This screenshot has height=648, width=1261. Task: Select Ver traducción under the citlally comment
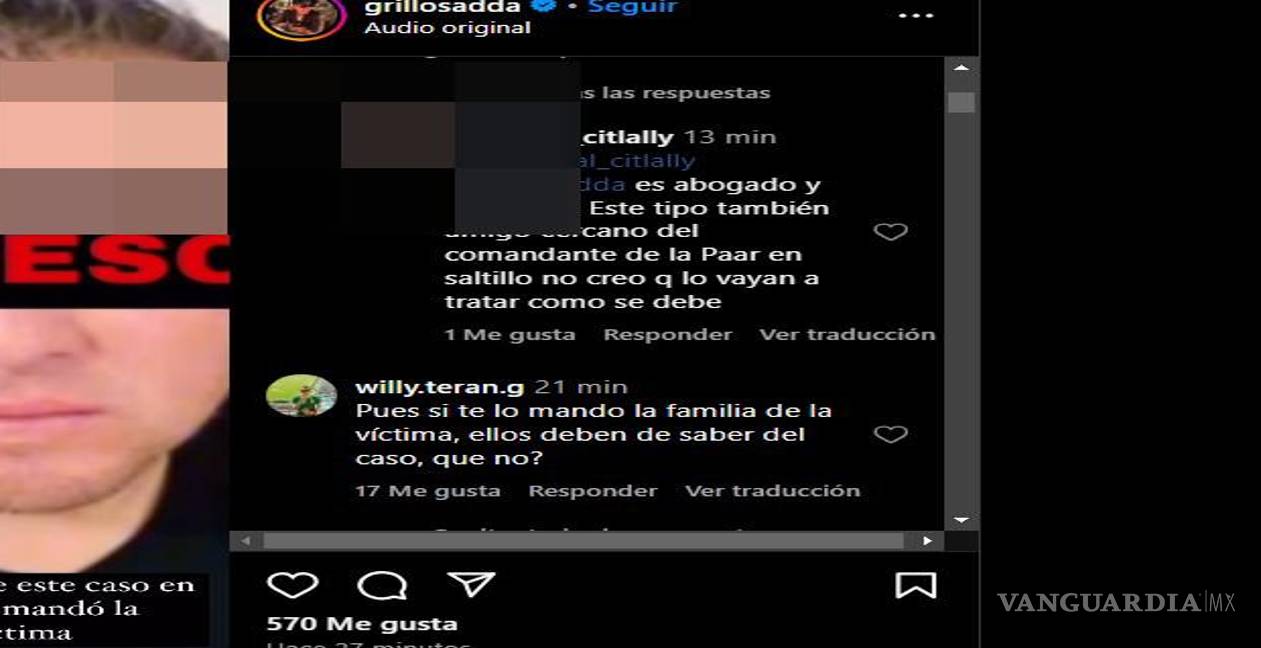click(x=847, y=335)
